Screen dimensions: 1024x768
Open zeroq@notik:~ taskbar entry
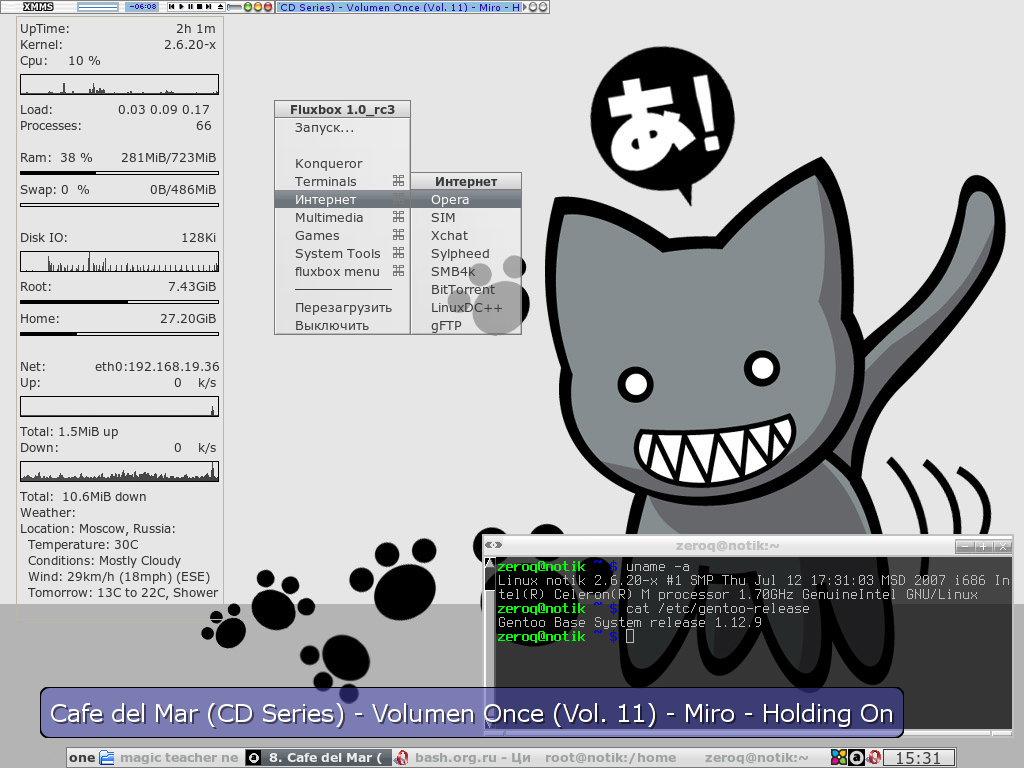(x=756, y=758)
